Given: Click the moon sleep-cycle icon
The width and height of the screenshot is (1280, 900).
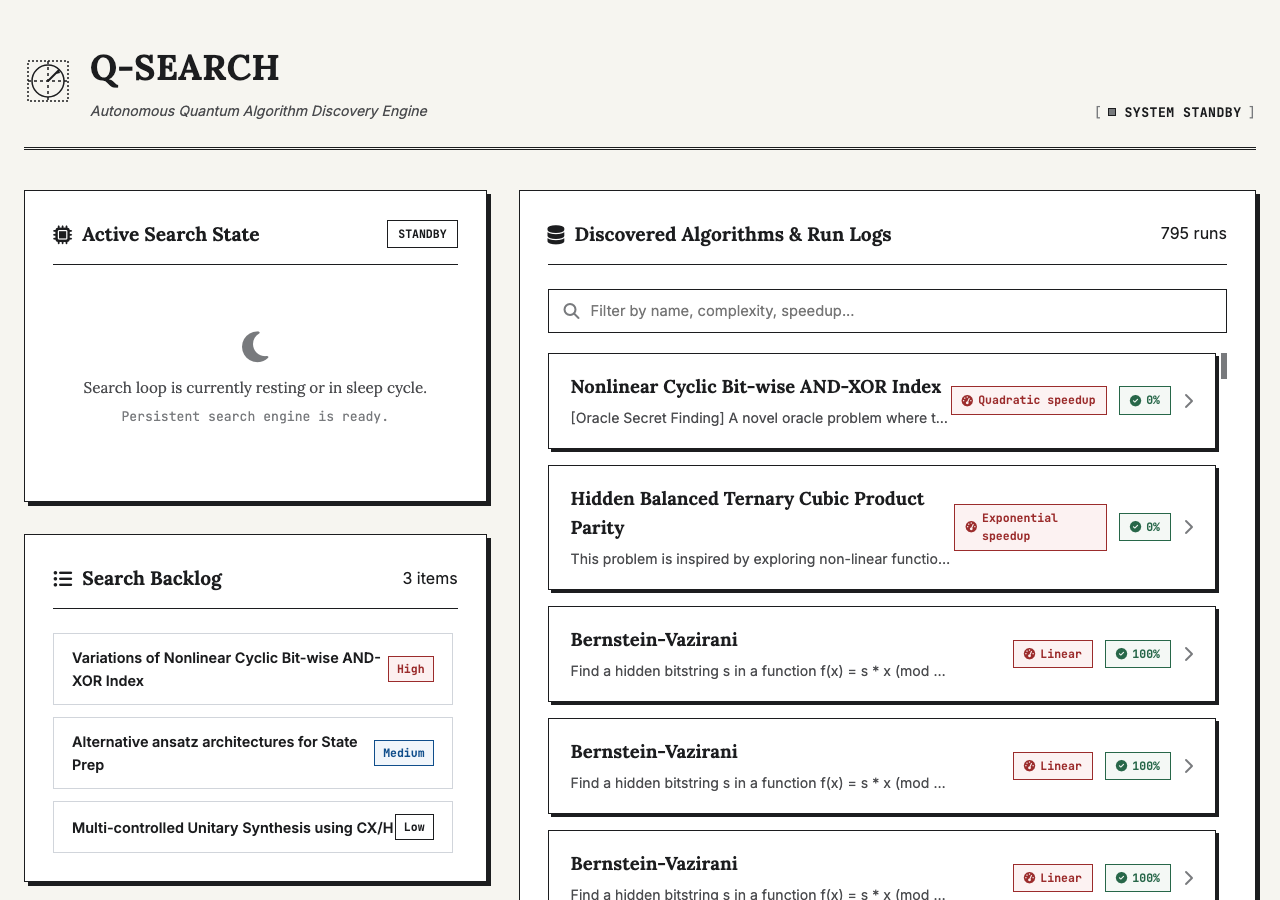Looking at the screenshot, I should [256, 347].
